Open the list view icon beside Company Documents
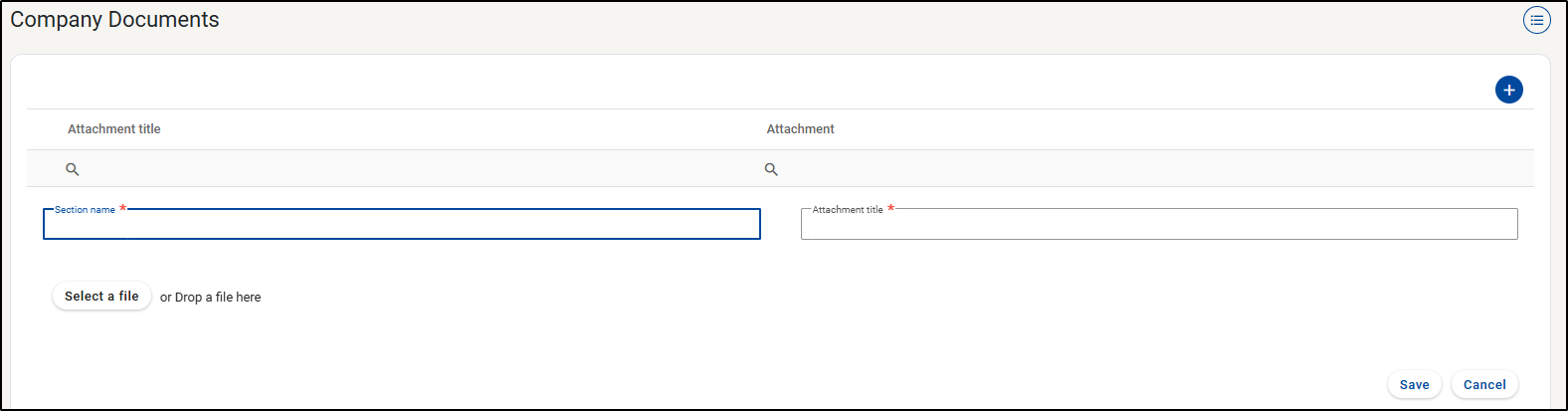The width and height of the screenshot is (1568, 411). coord(1536,20)
